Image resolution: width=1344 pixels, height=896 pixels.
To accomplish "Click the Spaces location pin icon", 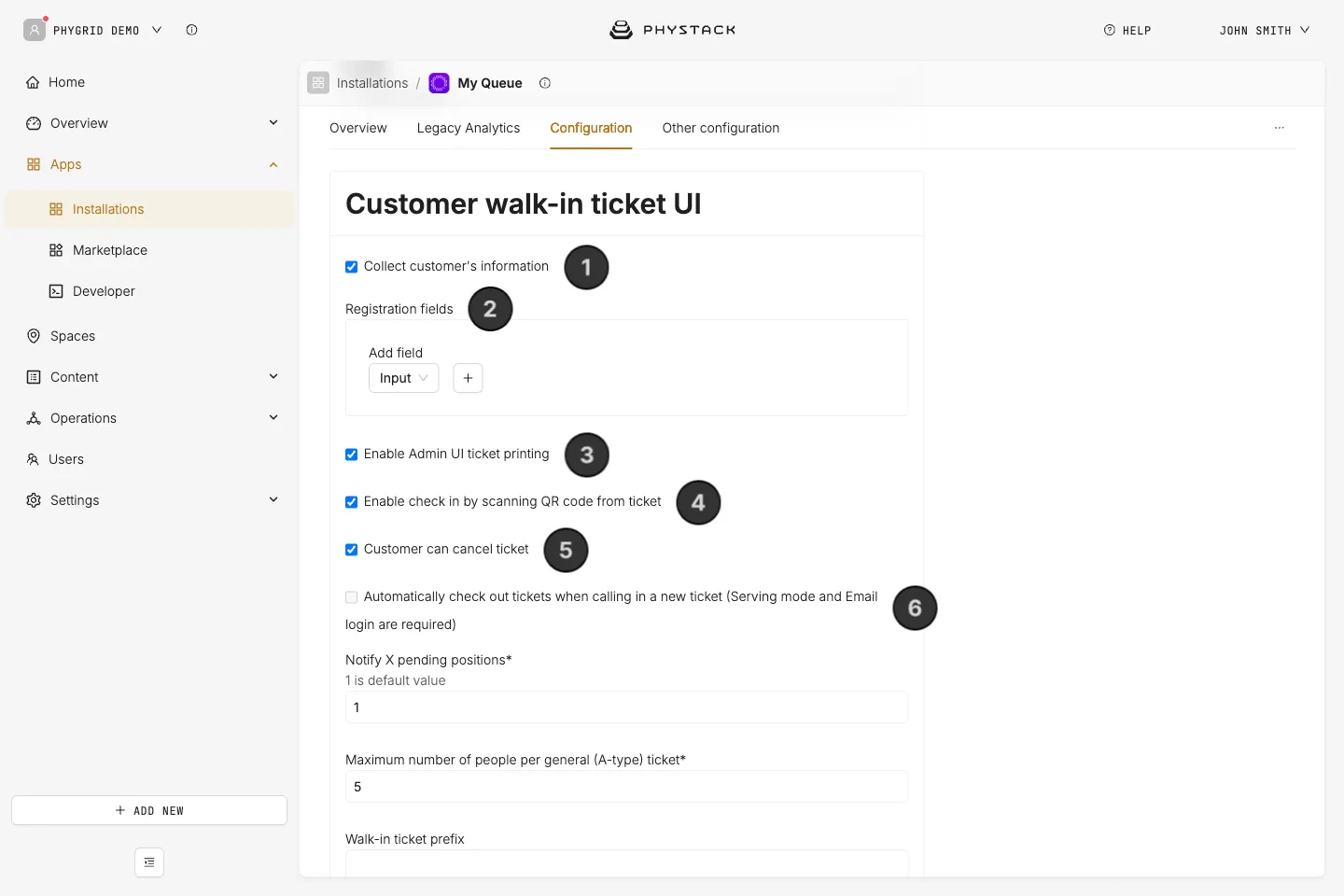I will tap(34, 336).
